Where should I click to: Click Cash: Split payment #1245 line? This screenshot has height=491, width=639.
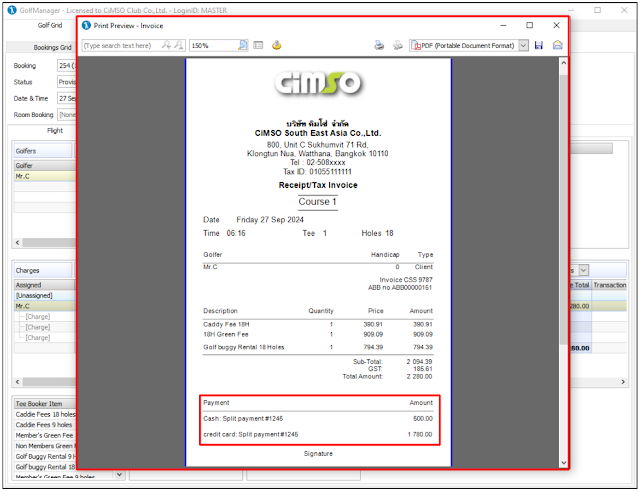[x=318, y=418]
